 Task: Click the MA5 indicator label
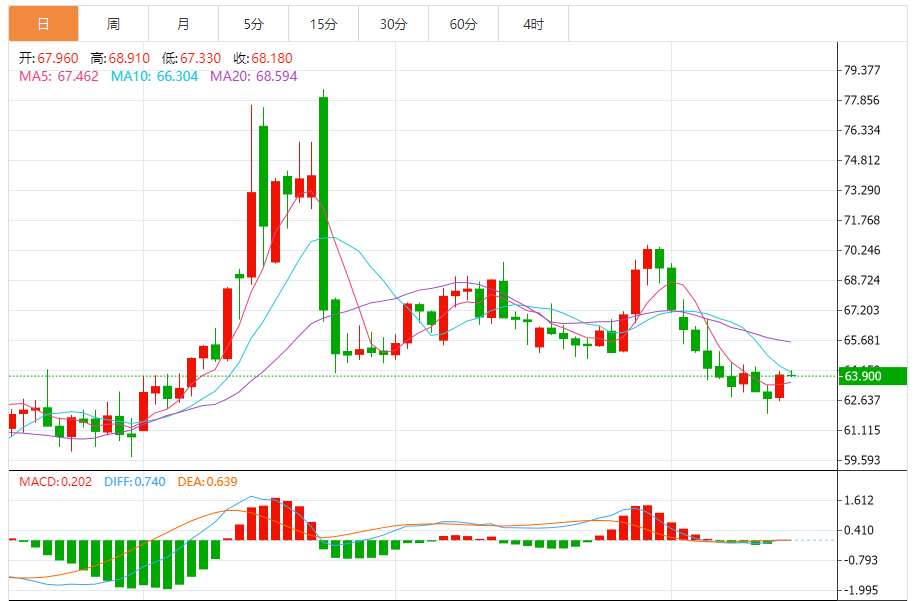click(59, 77)
